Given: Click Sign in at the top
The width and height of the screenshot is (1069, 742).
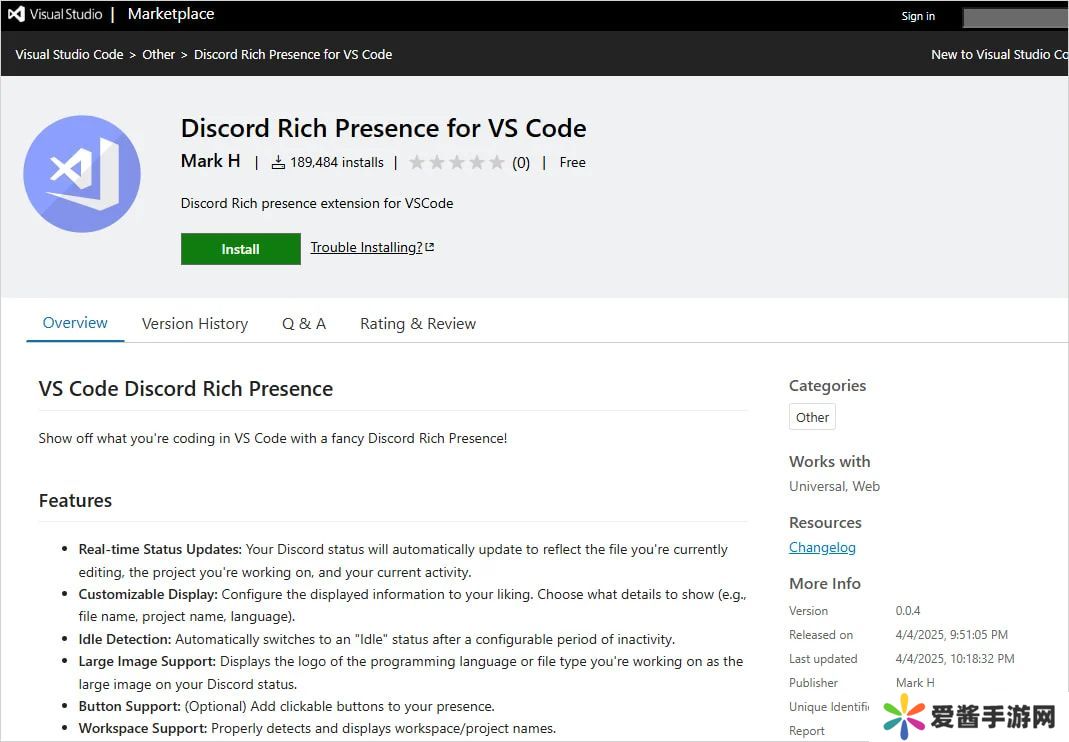Looking at the screenshot, I should pos(918,16).
